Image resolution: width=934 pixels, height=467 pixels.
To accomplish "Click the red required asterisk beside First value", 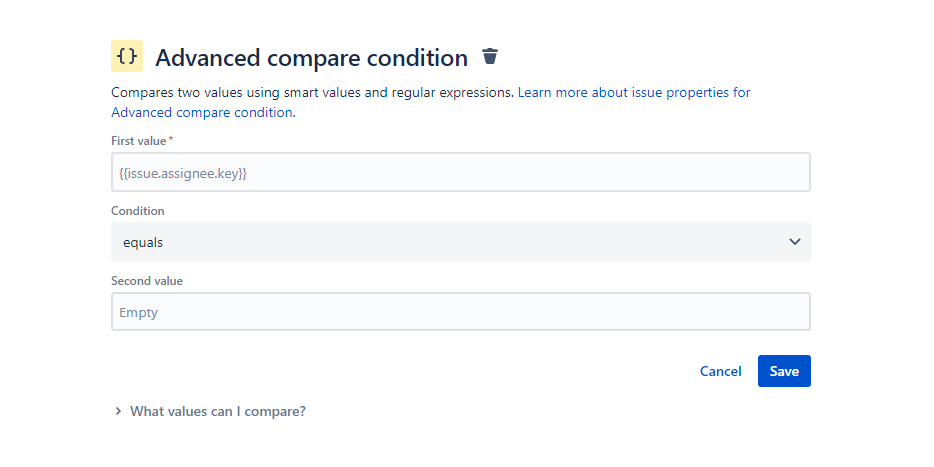I will point(171,140).
